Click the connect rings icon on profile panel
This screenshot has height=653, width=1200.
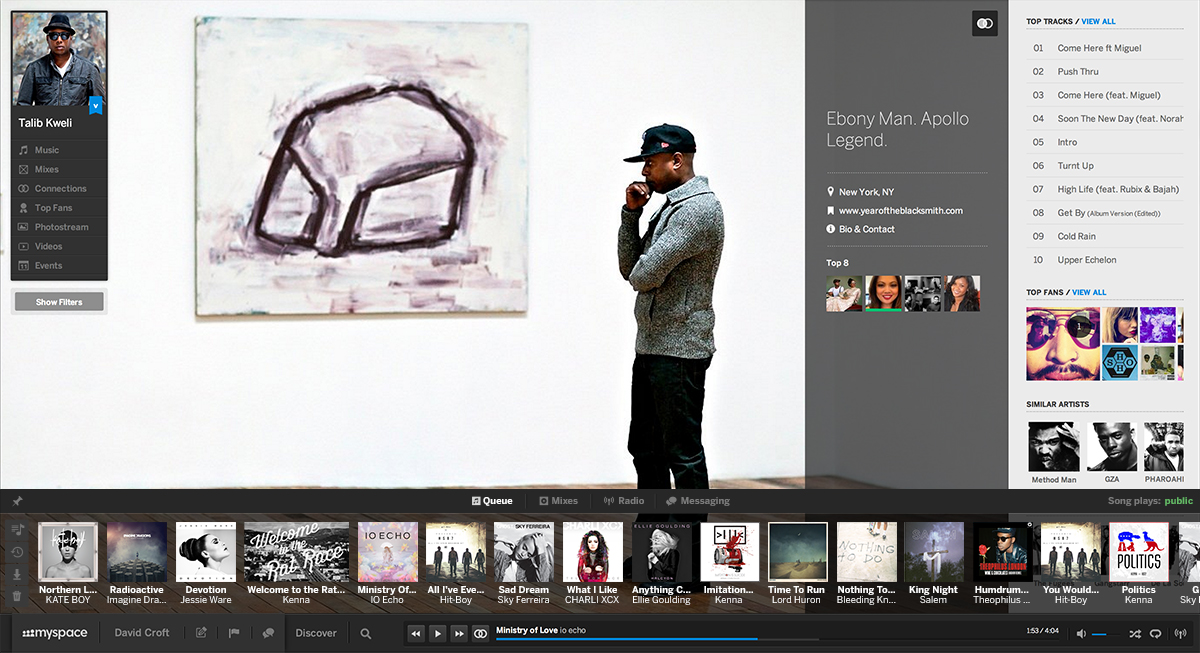985,24
